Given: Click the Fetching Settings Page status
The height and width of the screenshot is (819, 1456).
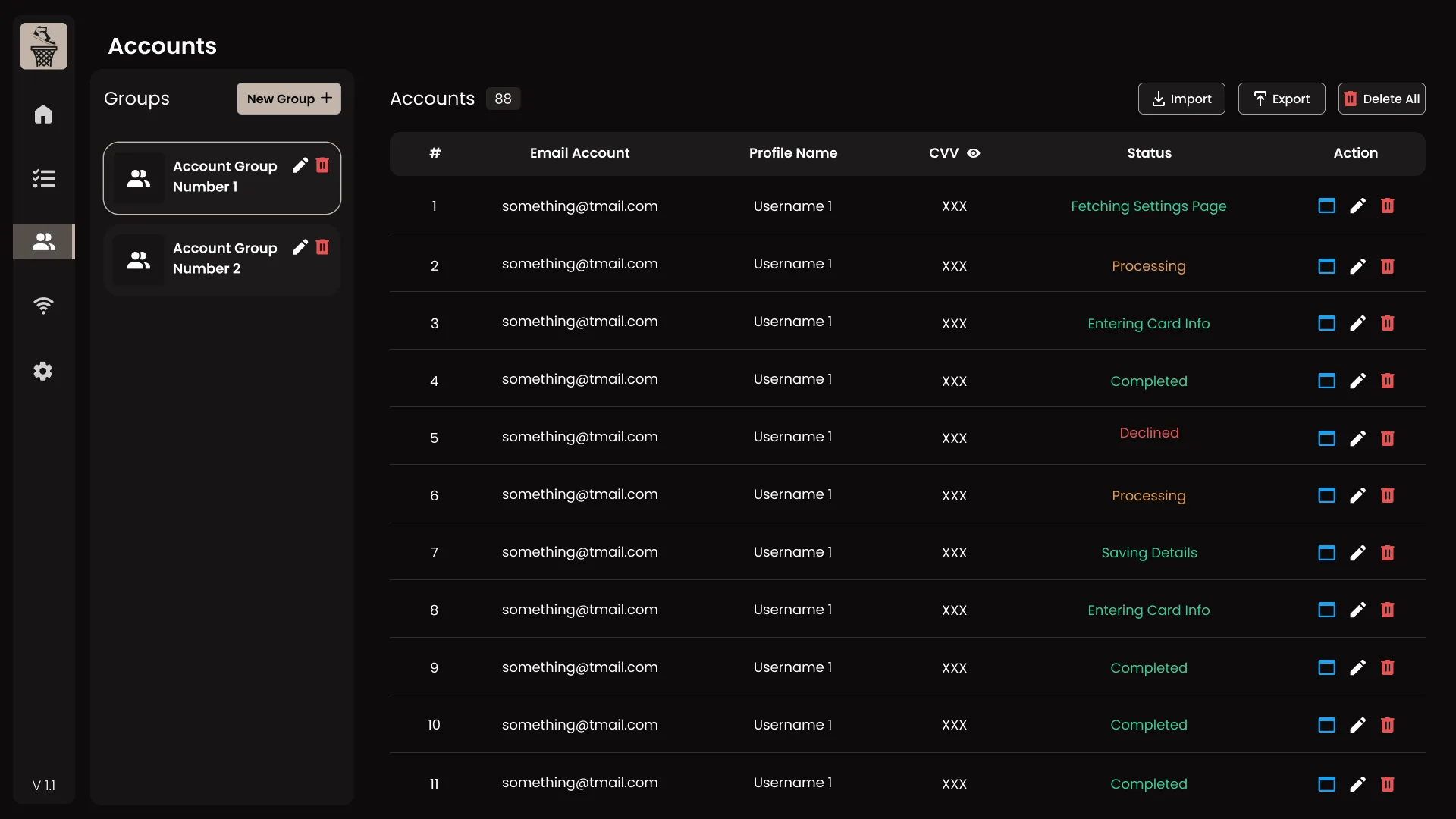Looking at the screenshot, I should coord(1148,206).
